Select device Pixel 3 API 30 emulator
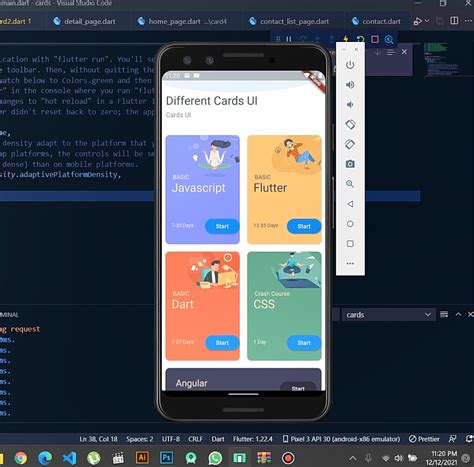This screenshot has width=474, height=467. coord(341,439)
